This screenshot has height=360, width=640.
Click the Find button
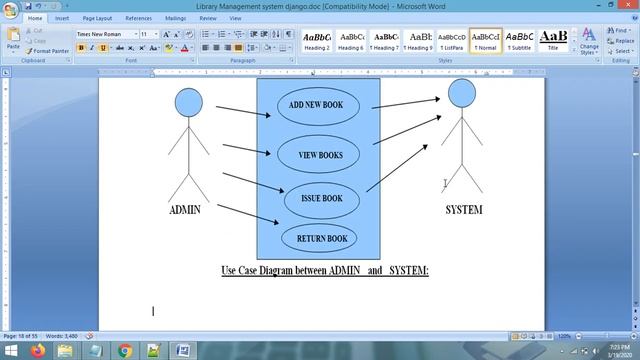pyautogui.click(x=619, y=31)
